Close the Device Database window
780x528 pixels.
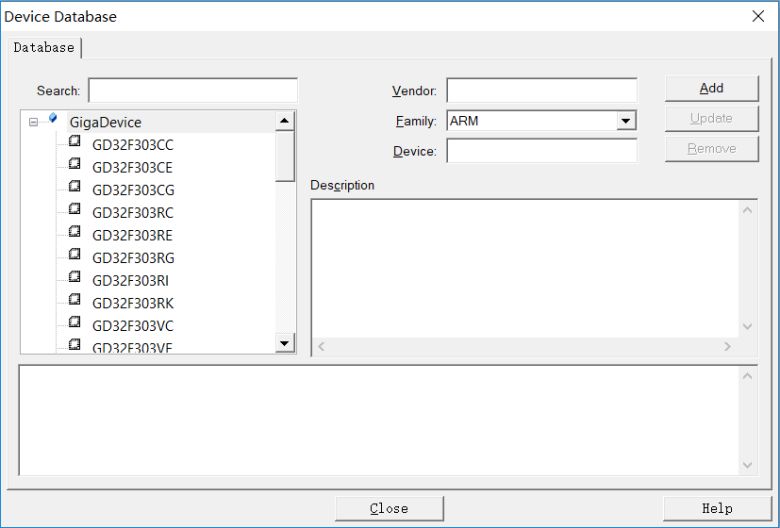click(x=758, y=16)
